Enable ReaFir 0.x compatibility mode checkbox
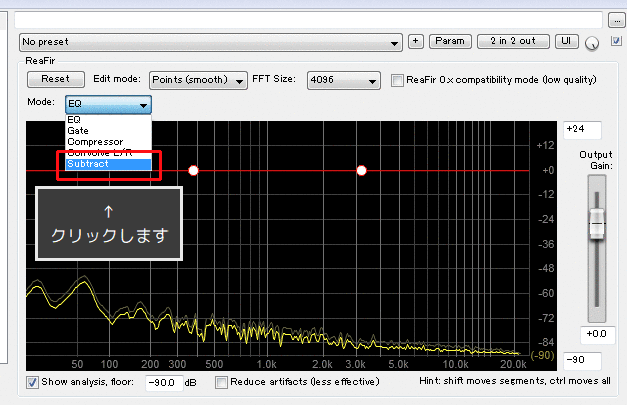 coord(398,79)
